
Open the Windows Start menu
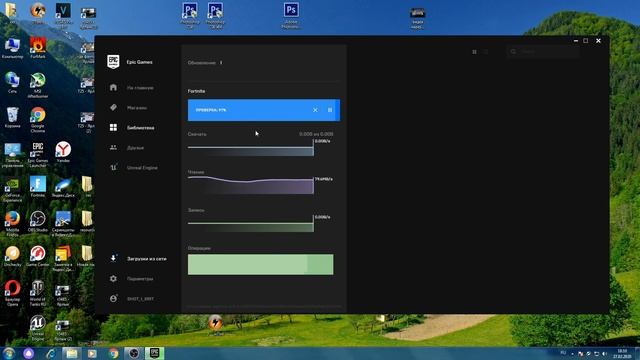pos(8,353)
